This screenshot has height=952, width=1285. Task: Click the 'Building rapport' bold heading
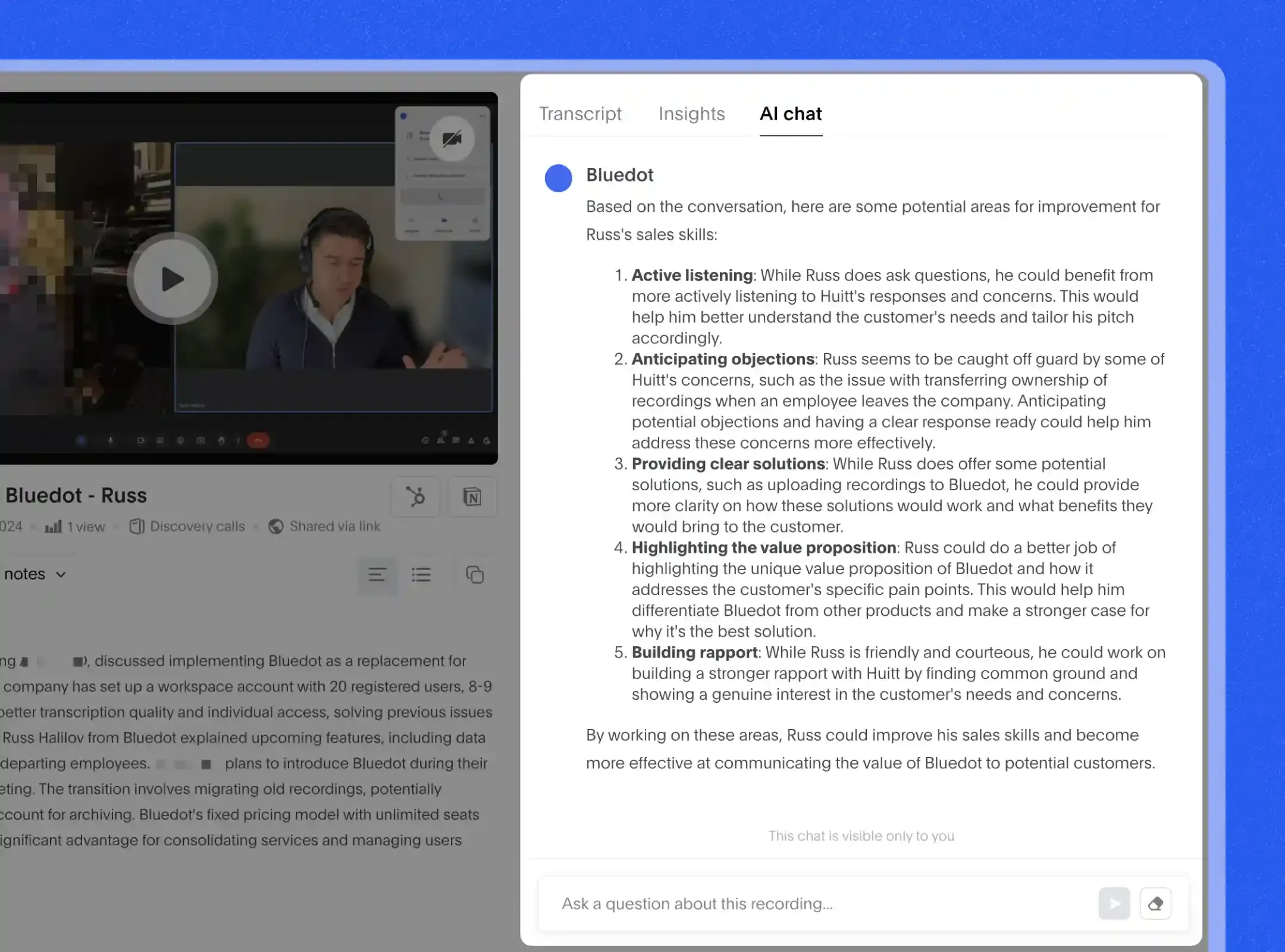tap(695, 652)
